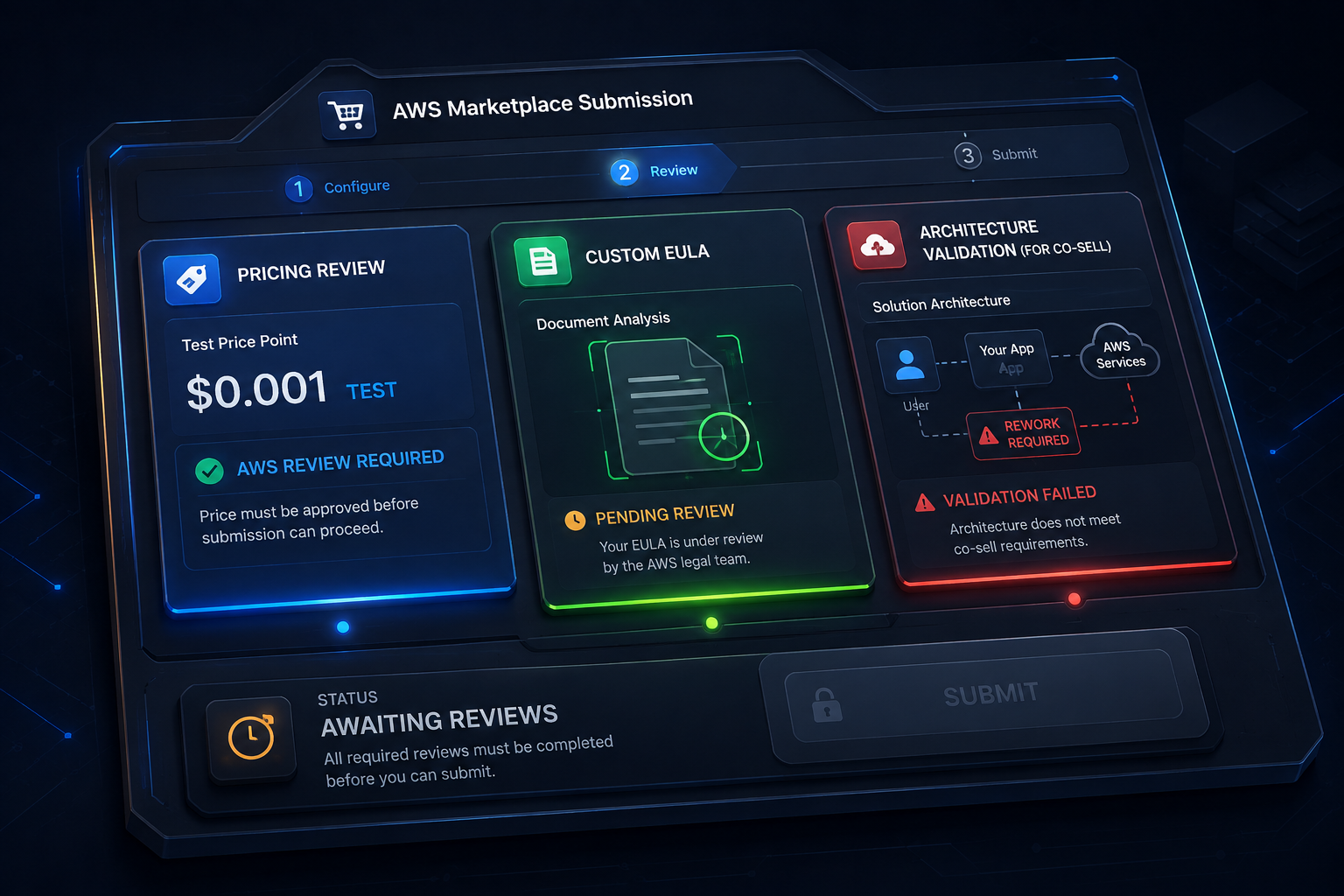Click the VALIDATION FAILED status text

1019,496
